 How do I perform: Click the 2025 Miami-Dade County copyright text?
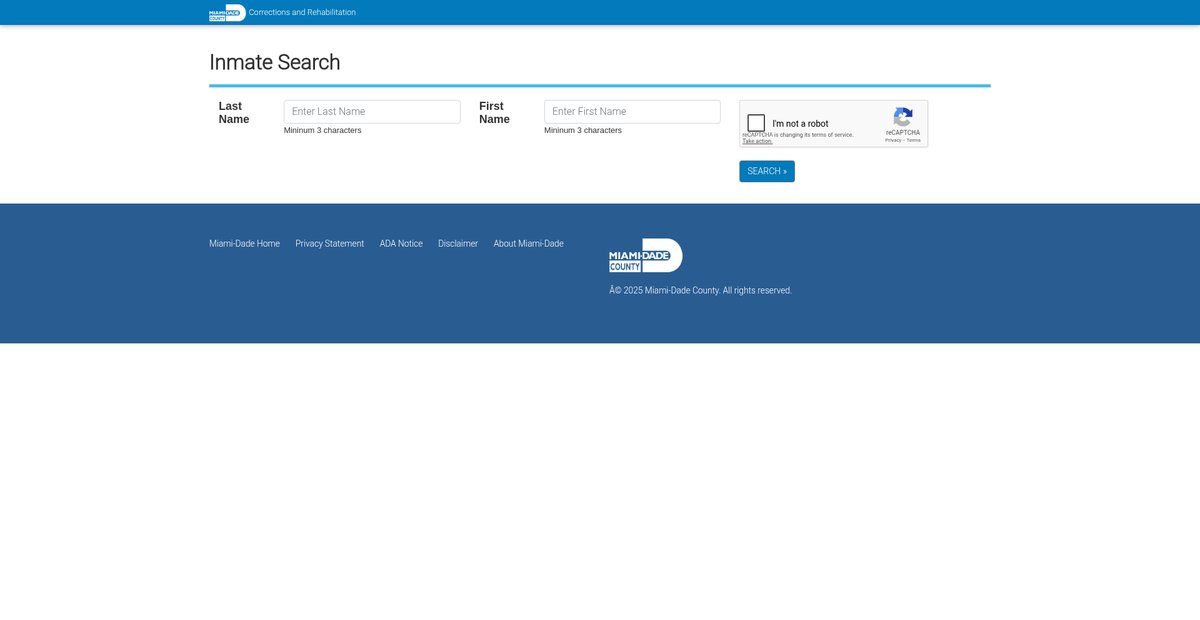click(700, 291)
